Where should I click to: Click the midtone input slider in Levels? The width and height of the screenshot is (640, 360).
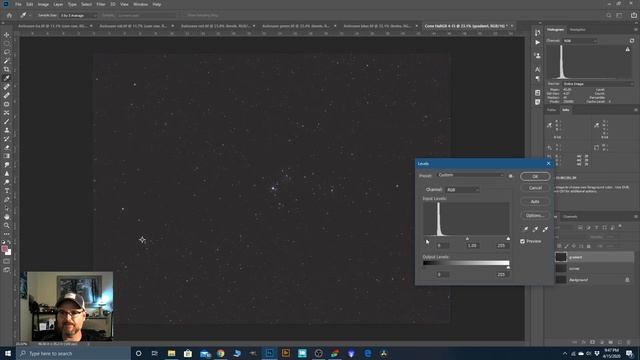pos(467,238)
